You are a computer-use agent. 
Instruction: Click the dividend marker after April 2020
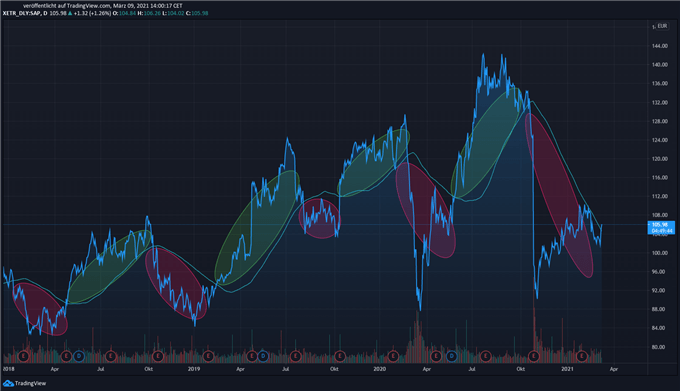[x=452, y=356]
